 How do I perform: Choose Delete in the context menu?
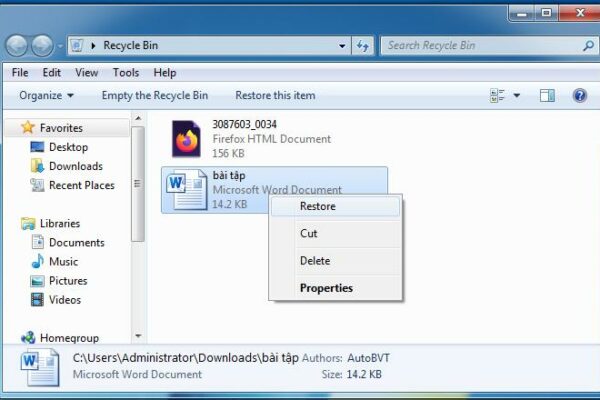[335, 261]
